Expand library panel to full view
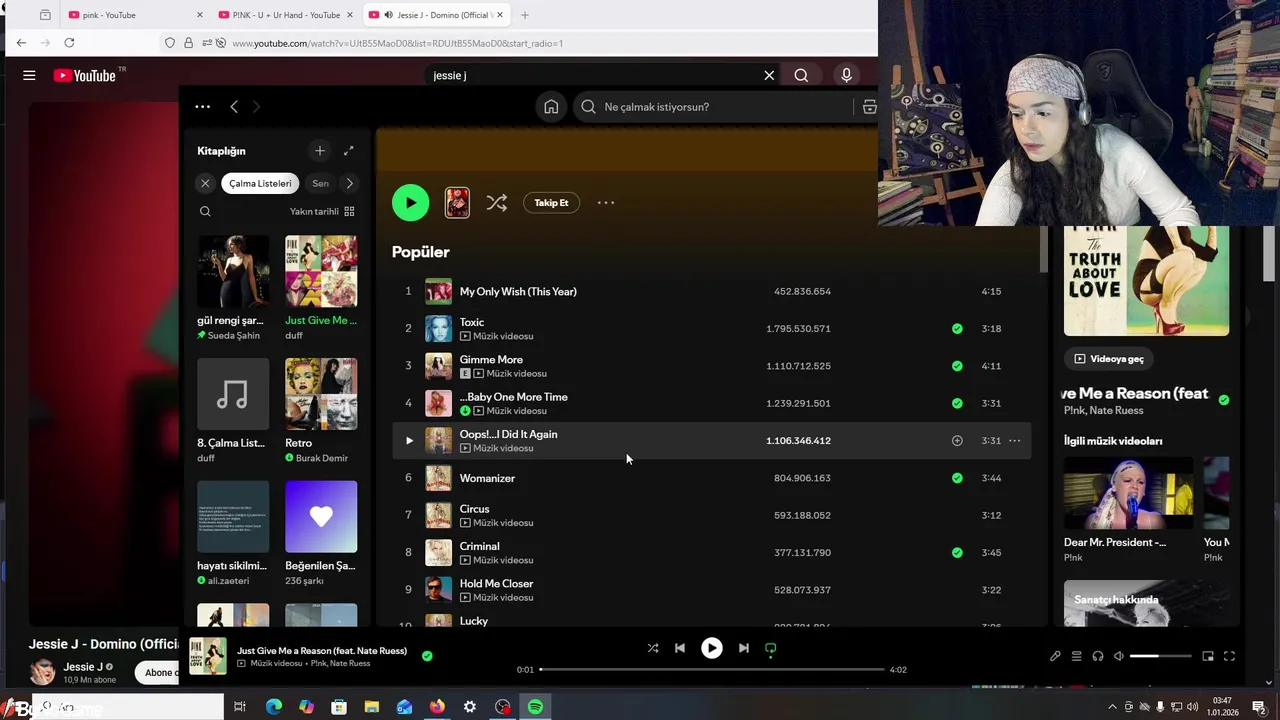Screen dimensions: 1280x720 pos(349,151)
